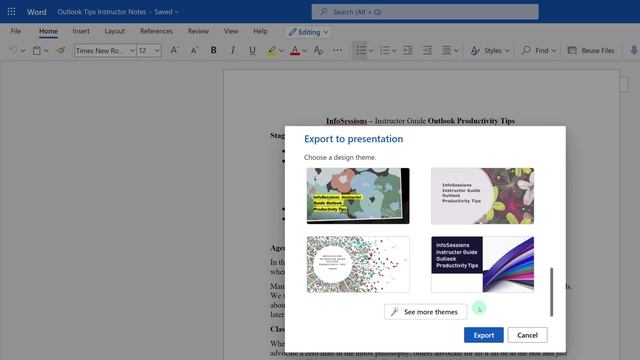Apply the text highlight color
Viewport: 640px width, 360px height.
click(271, 51)
